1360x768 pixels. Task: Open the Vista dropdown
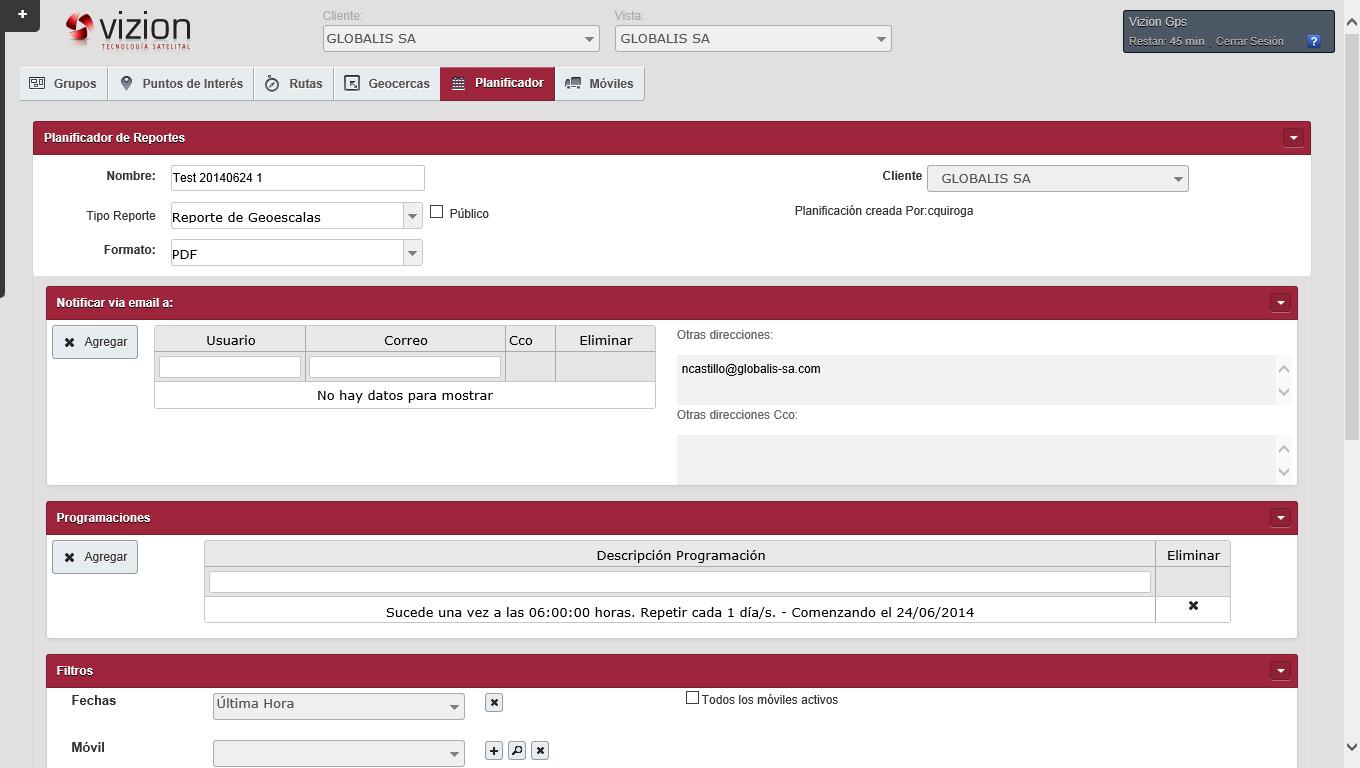click(x=753, y=39)
